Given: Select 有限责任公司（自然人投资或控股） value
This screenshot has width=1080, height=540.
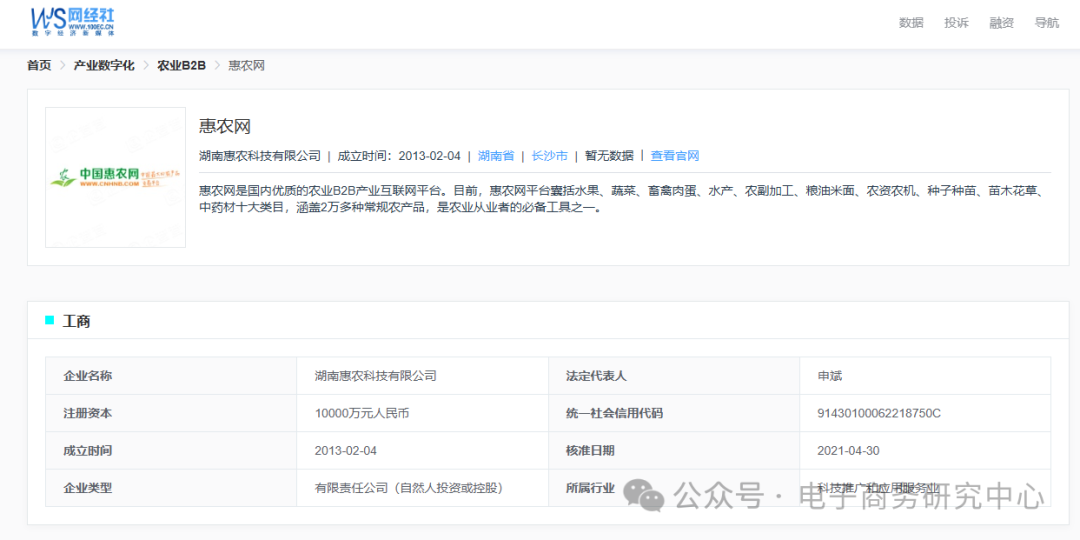Looking at the screenshot, I should (409, 488).
